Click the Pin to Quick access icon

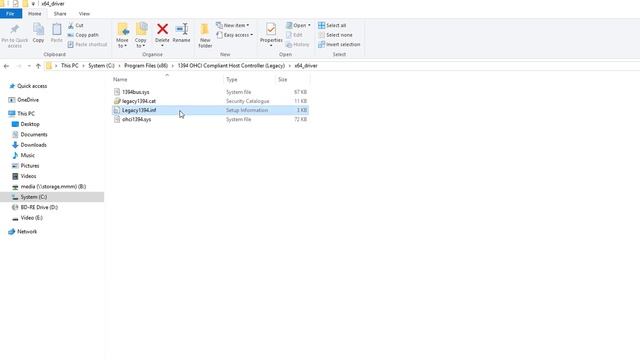coord(15,29)
